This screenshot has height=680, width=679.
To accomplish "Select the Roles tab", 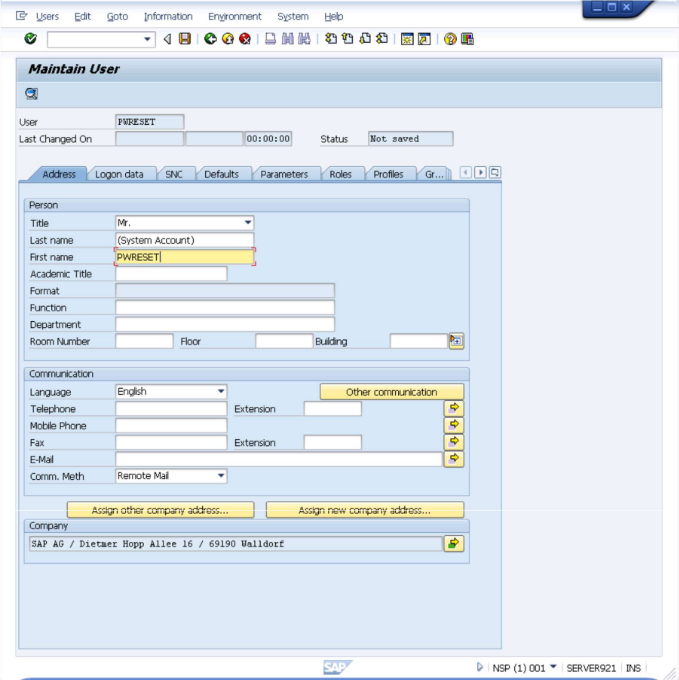I will pos(340,174).
